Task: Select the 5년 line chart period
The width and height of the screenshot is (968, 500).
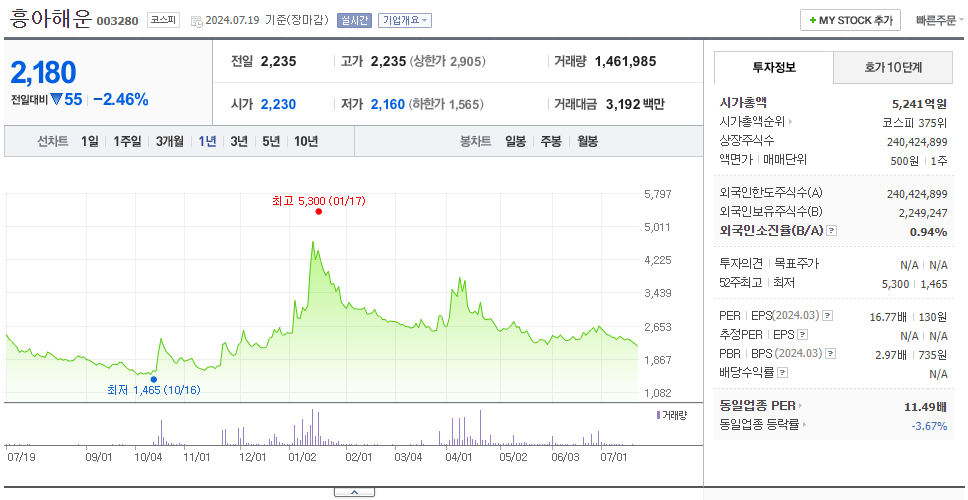Action: [x=271, y=141]
